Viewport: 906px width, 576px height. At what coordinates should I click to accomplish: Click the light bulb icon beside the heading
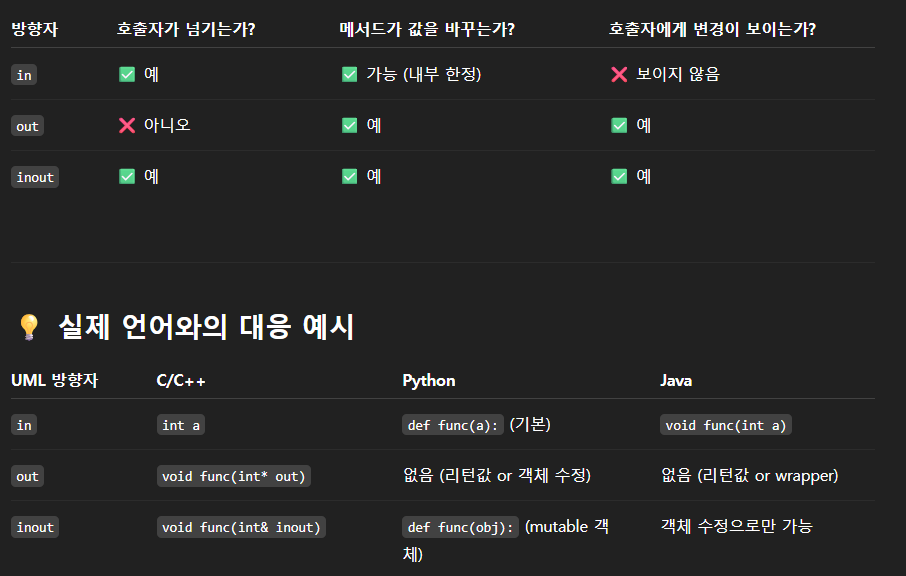click(29, 327)
